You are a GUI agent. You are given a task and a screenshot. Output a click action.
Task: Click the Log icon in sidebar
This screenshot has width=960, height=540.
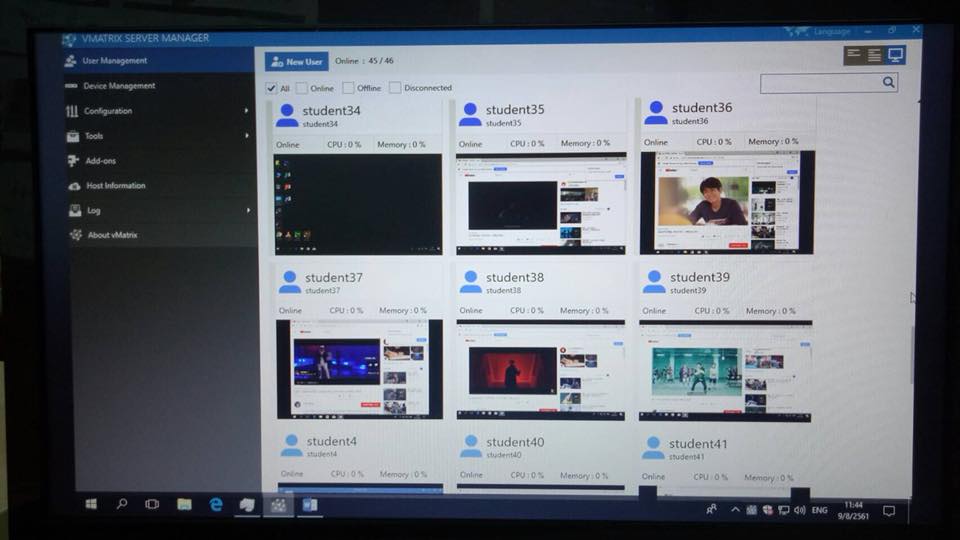point(75,211)
